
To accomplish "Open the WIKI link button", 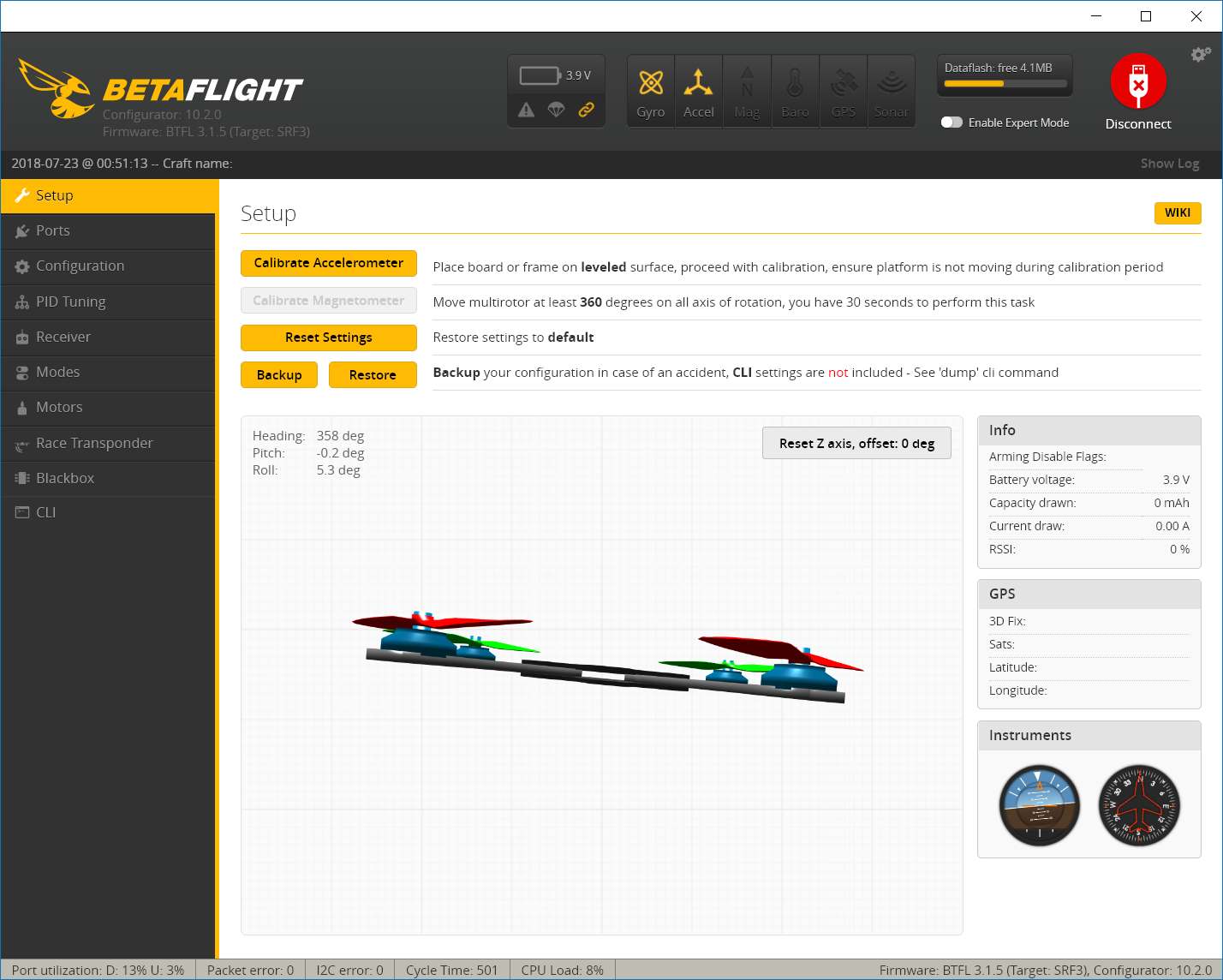I will (1178, 212).
